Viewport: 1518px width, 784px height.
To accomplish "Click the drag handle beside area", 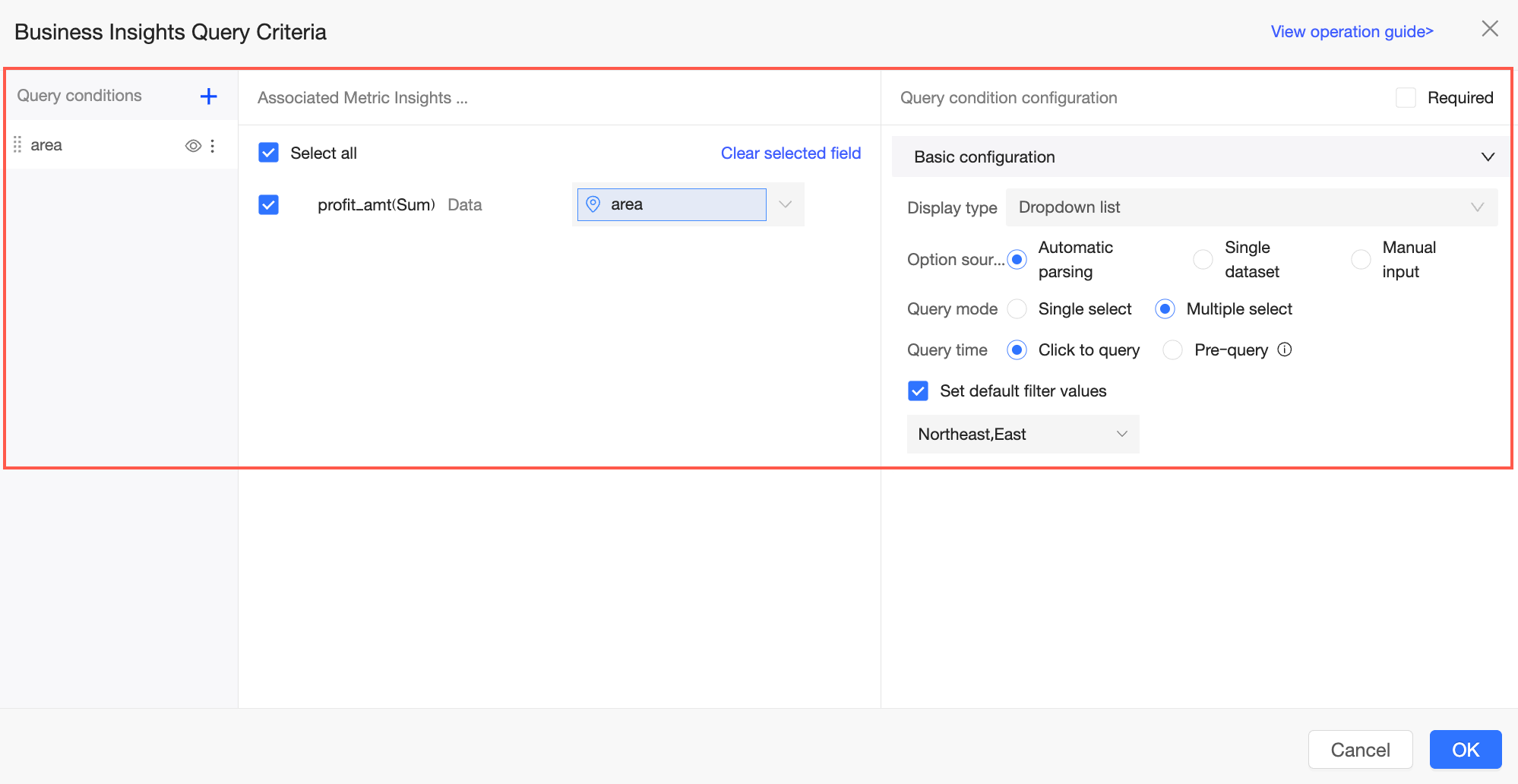I will [17, 145].
